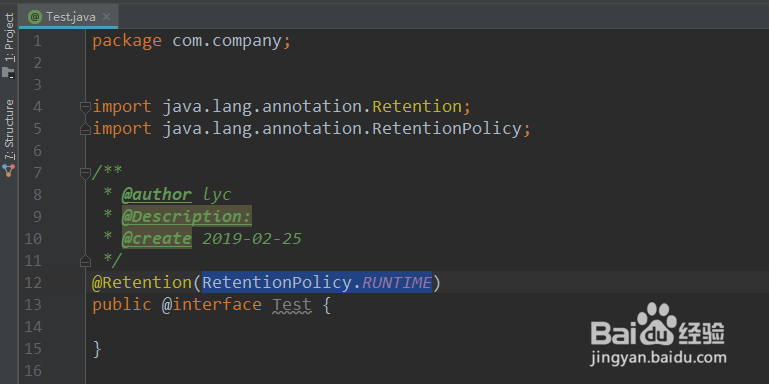Click RetentionPolicy in the second import line
Image resolution: width=769 pixels, height=384 pixels.
pos(447,128)
